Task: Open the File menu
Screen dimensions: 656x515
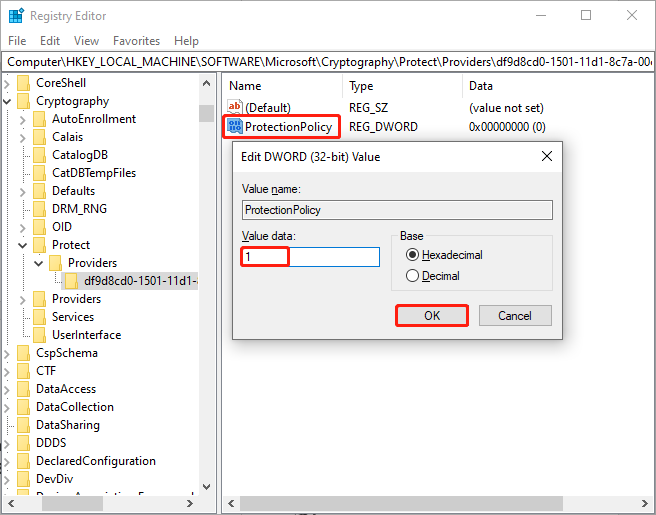Action: 17,41
